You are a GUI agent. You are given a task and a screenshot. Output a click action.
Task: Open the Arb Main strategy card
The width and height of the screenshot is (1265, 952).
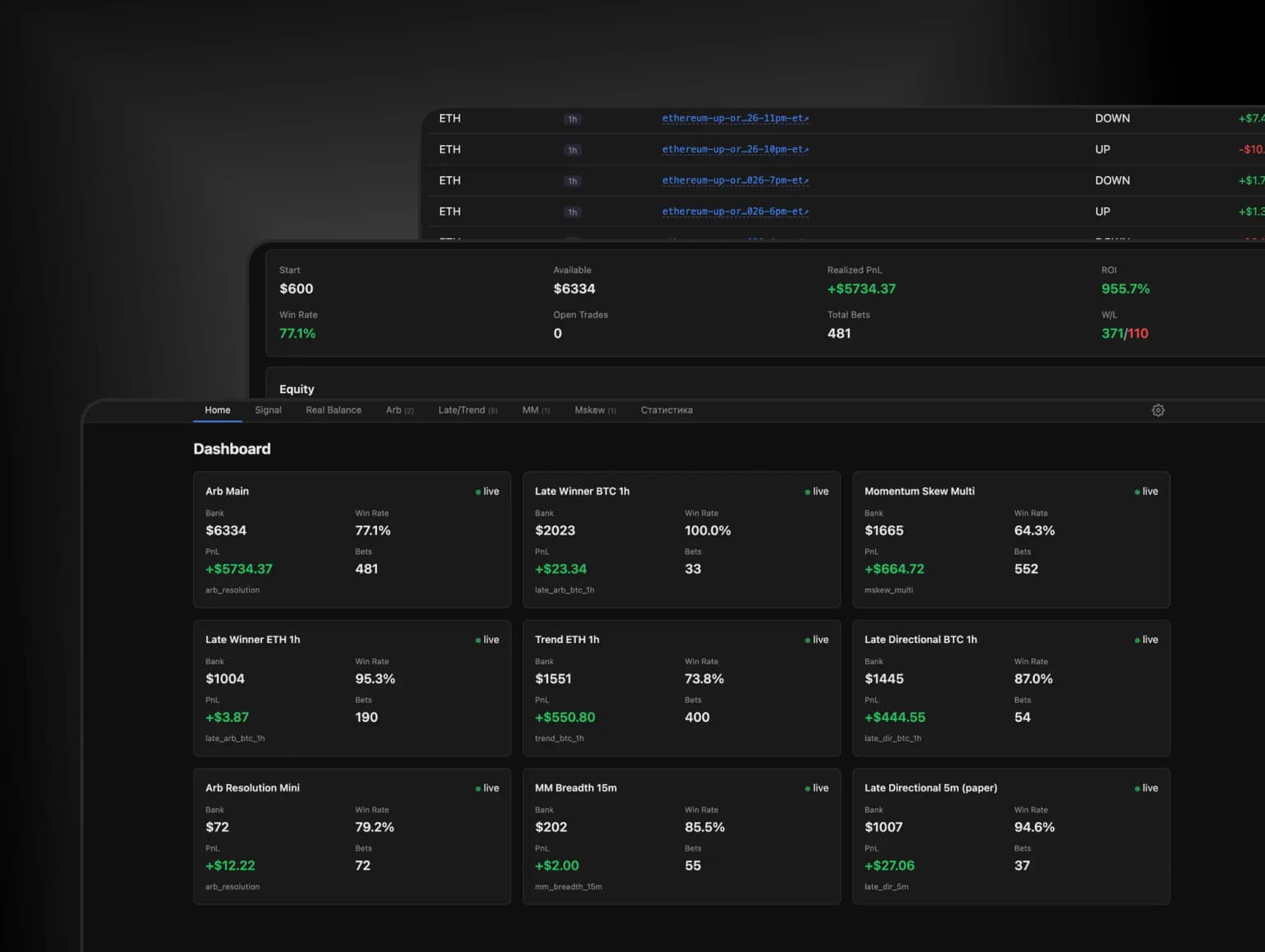pyautogui.click(x=352, y=539)
